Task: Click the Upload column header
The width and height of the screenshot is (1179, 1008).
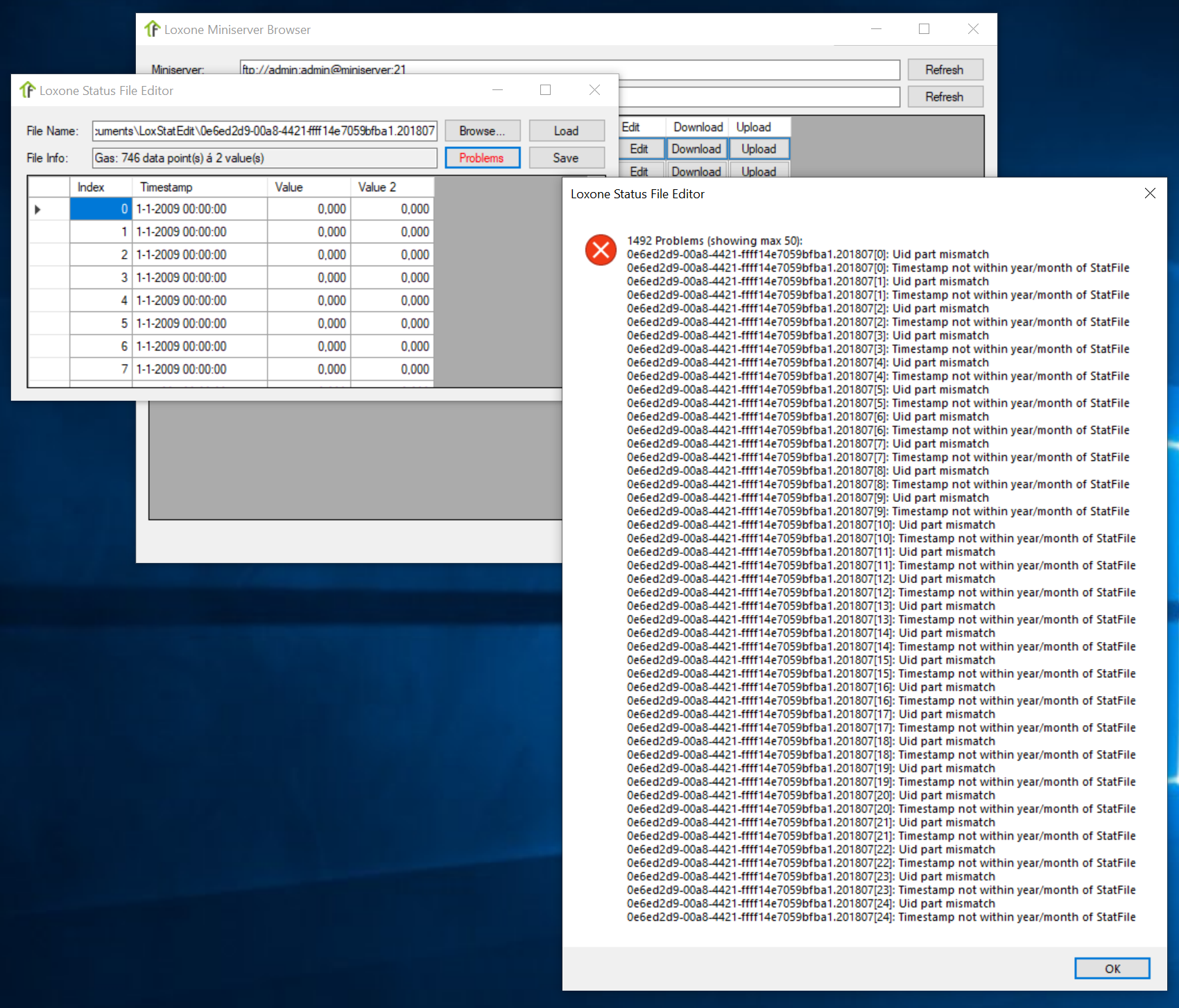Action: [x=759, y=127]
